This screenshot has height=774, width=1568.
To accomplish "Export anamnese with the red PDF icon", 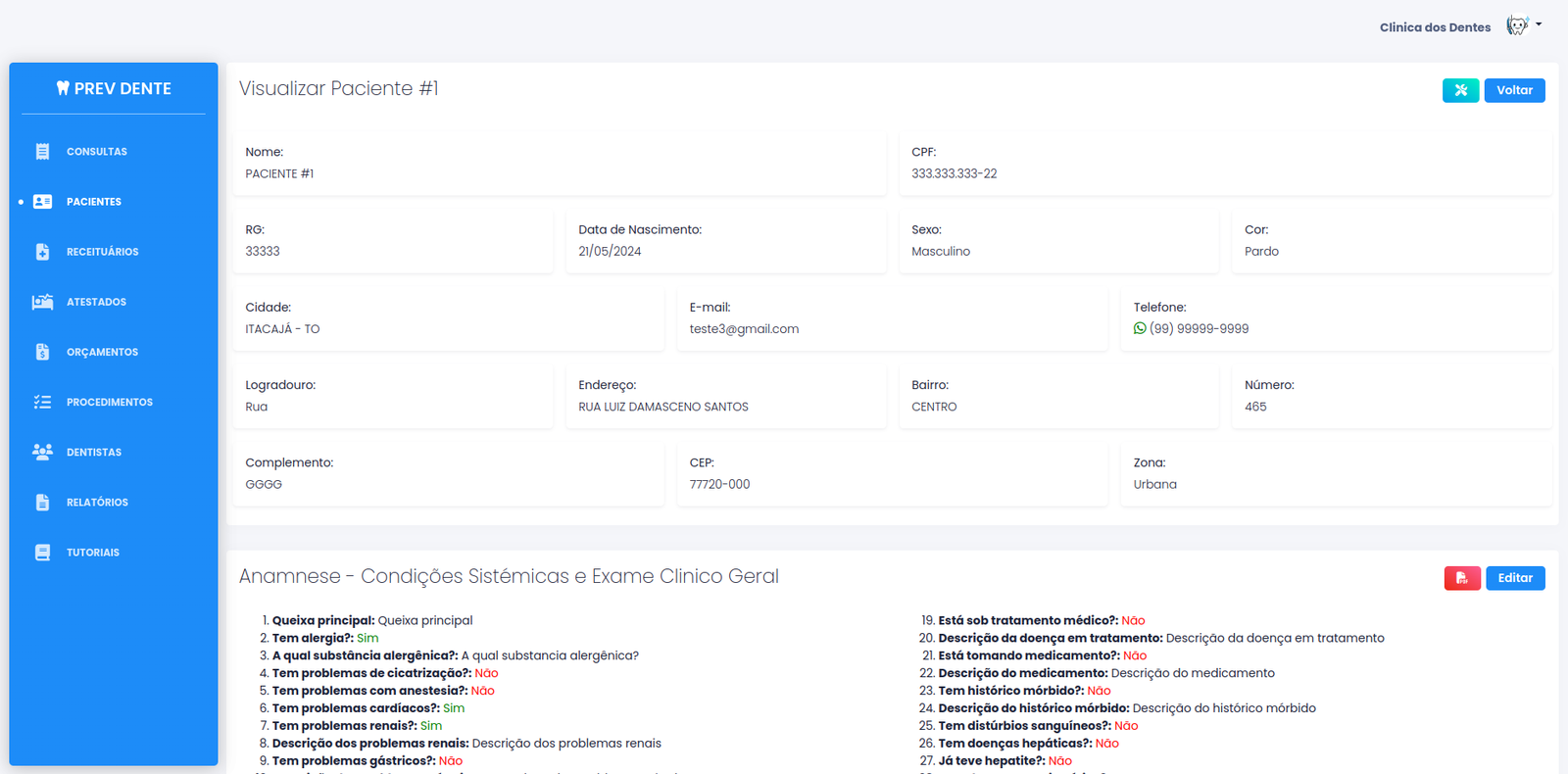I will (x=1461, y=578).
